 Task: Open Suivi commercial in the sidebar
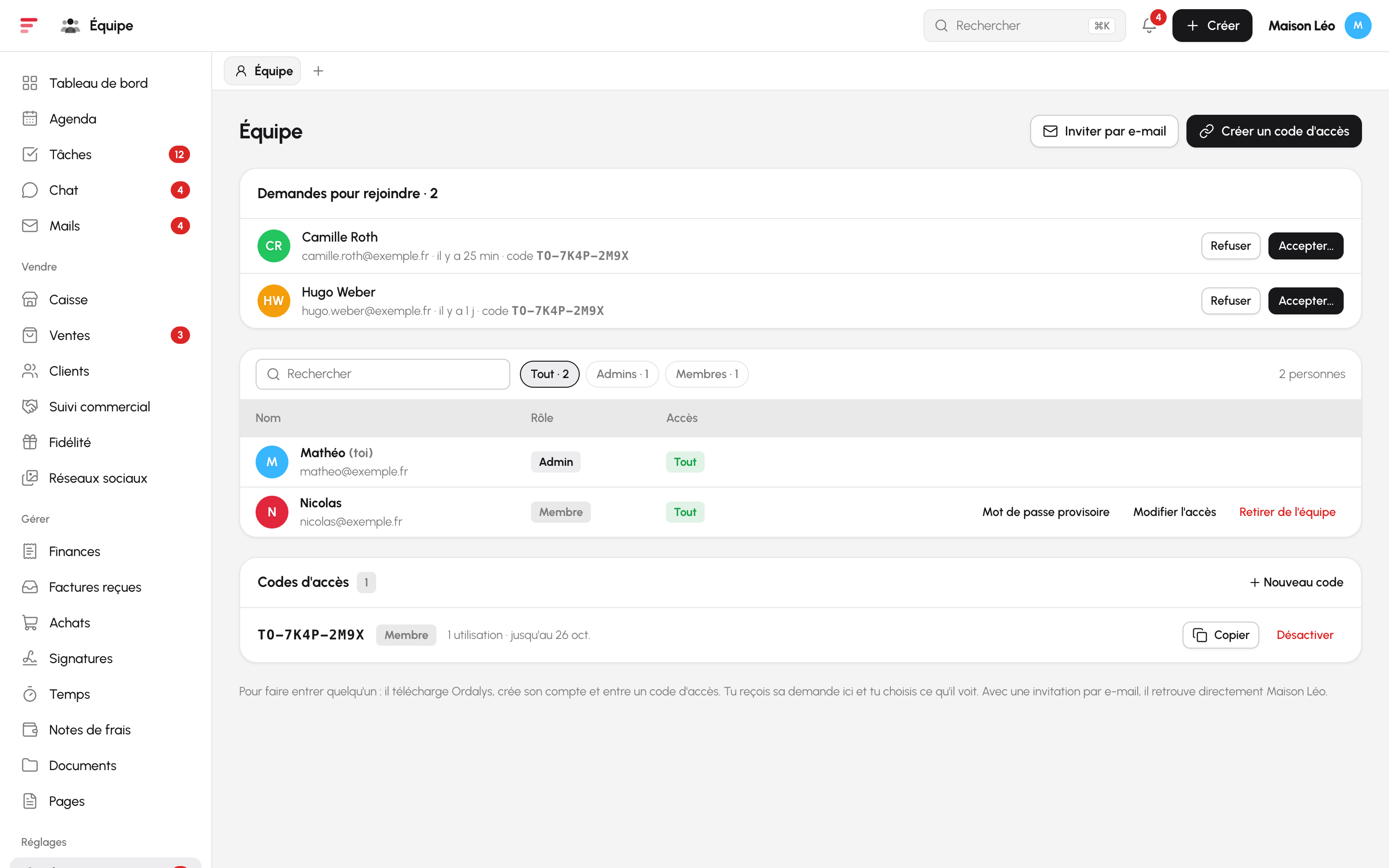coord(106,407)
